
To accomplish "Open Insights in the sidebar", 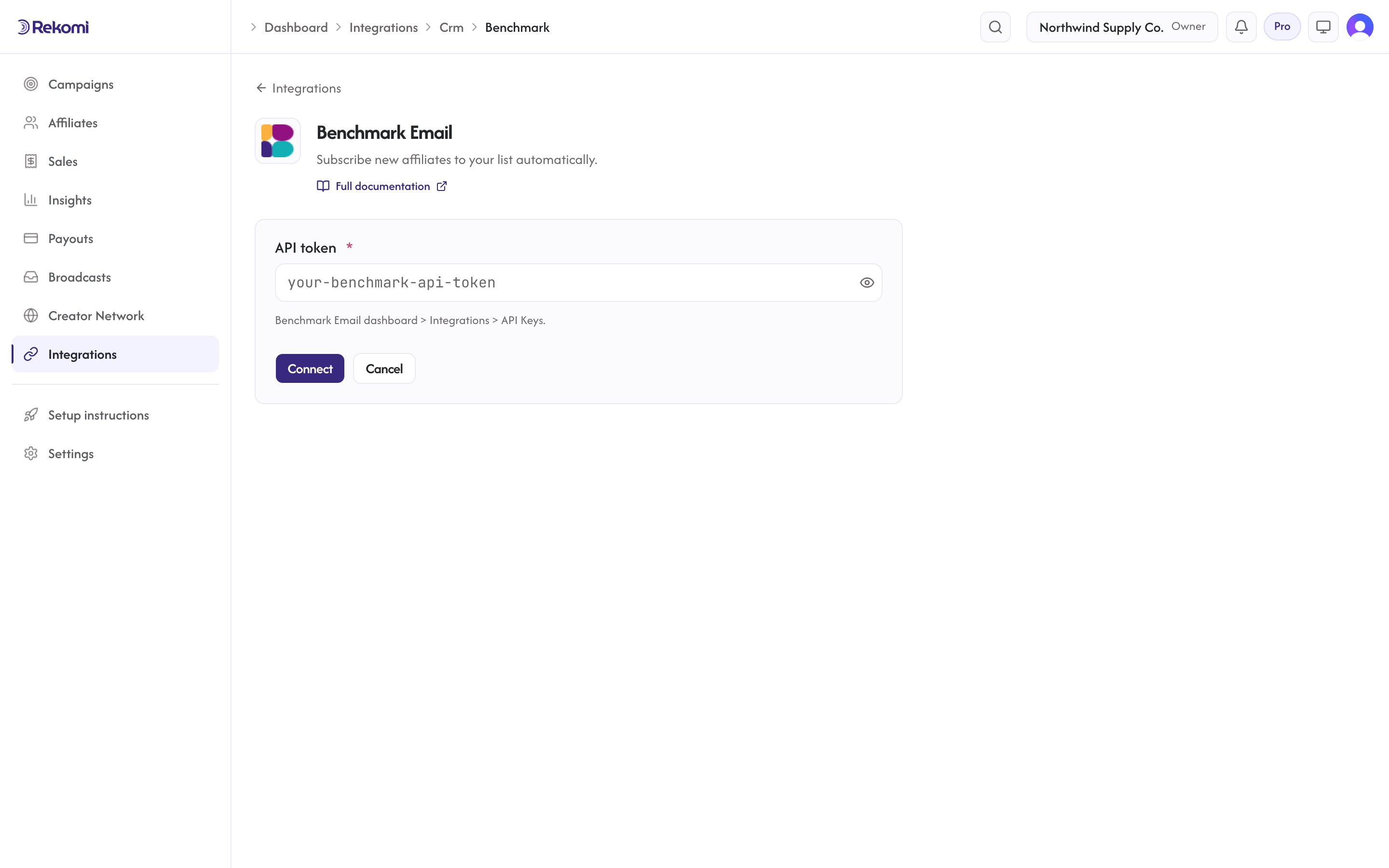I will click(115, 200).
